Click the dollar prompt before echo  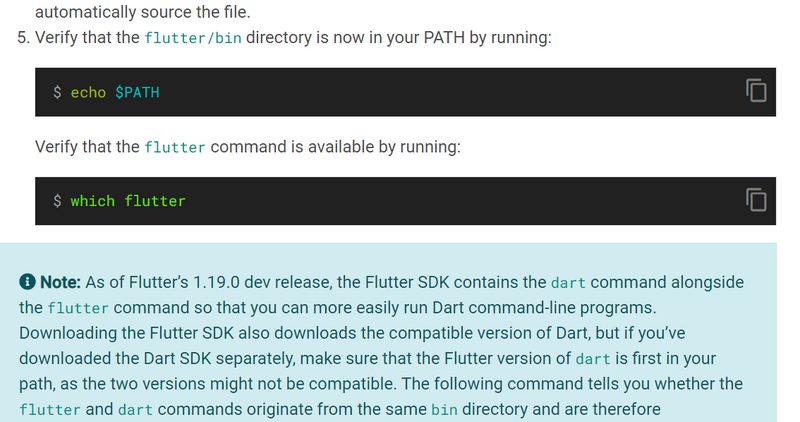[x=57, y=92]
